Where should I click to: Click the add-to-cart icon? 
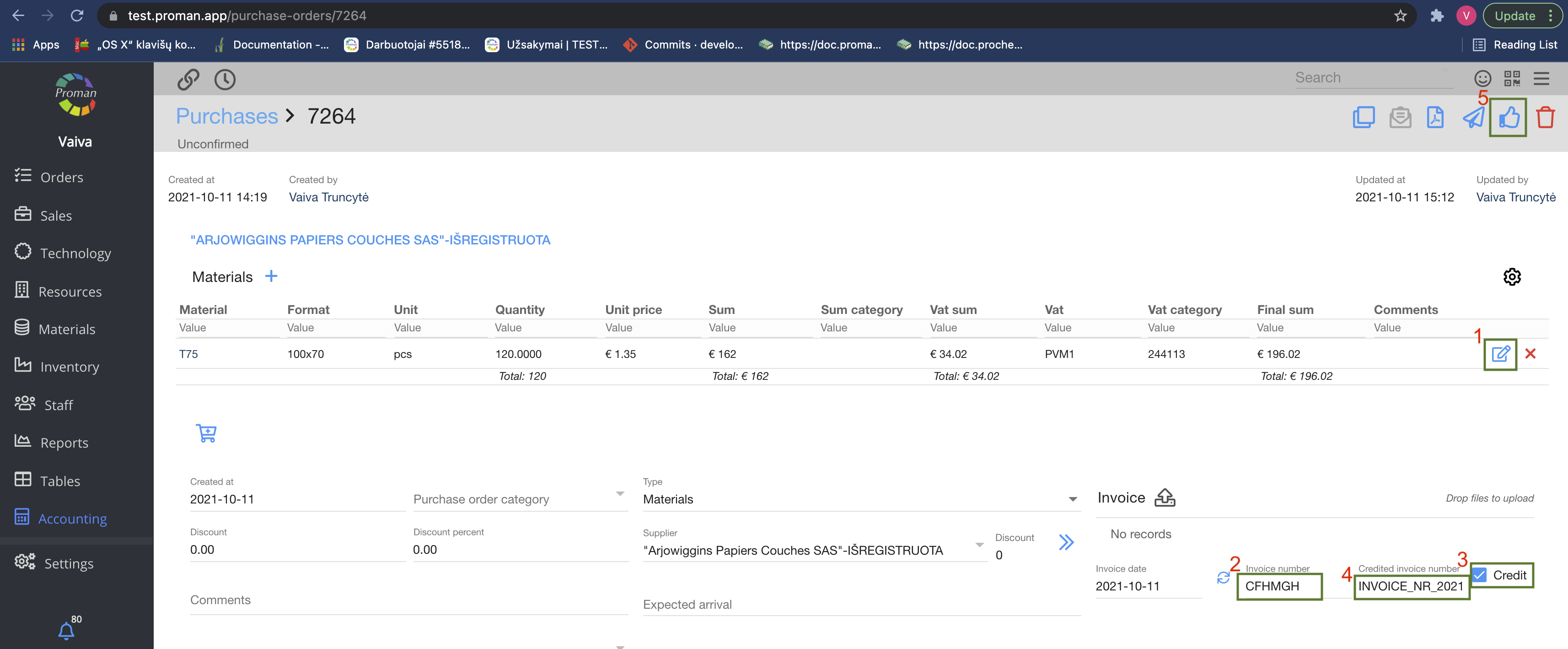pyautogui.click(x=206, y=433)
